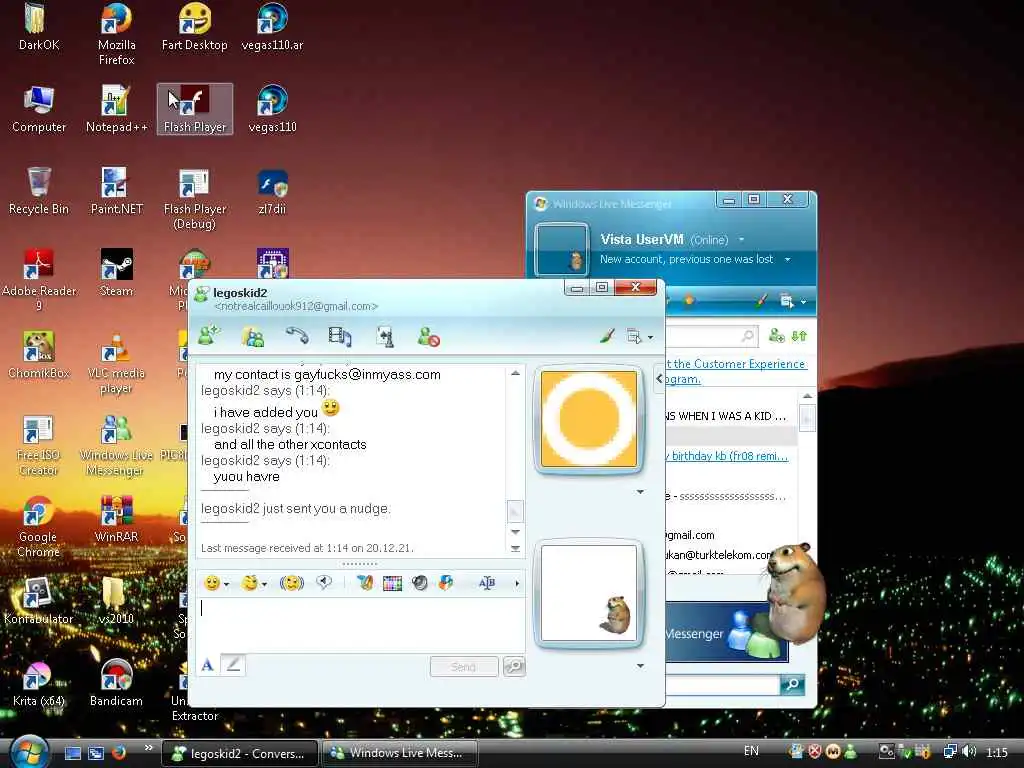Image resolution: width=1024 pixels, height=768 pixels.
Task: Open the show menu dropdown in conversation window
Action: [639, 336]
